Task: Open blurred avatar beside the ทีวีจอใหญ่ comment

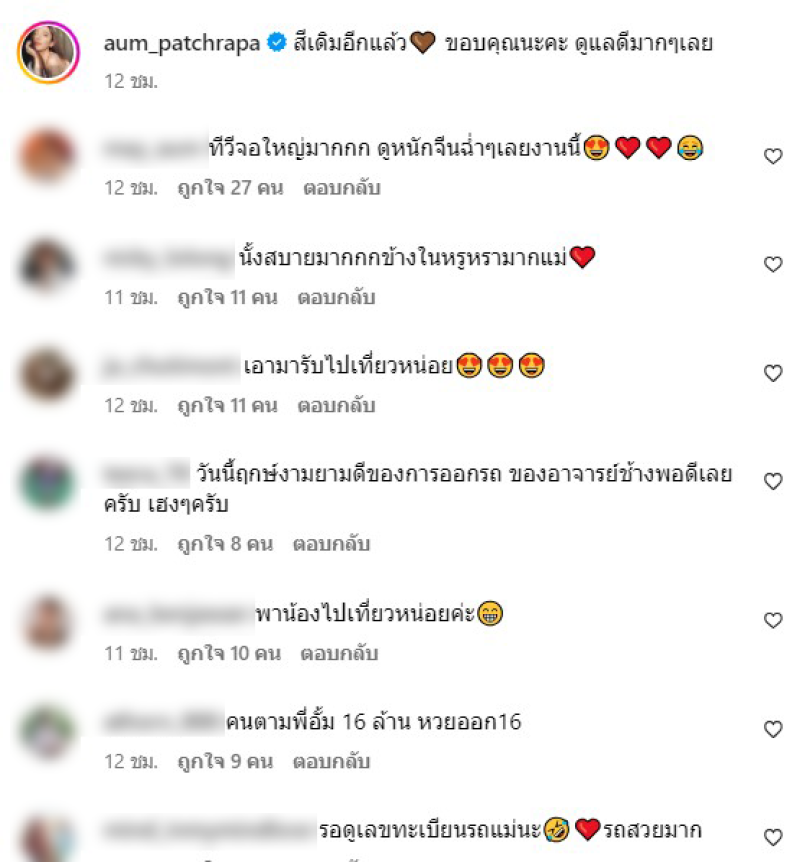Action: 47,155
